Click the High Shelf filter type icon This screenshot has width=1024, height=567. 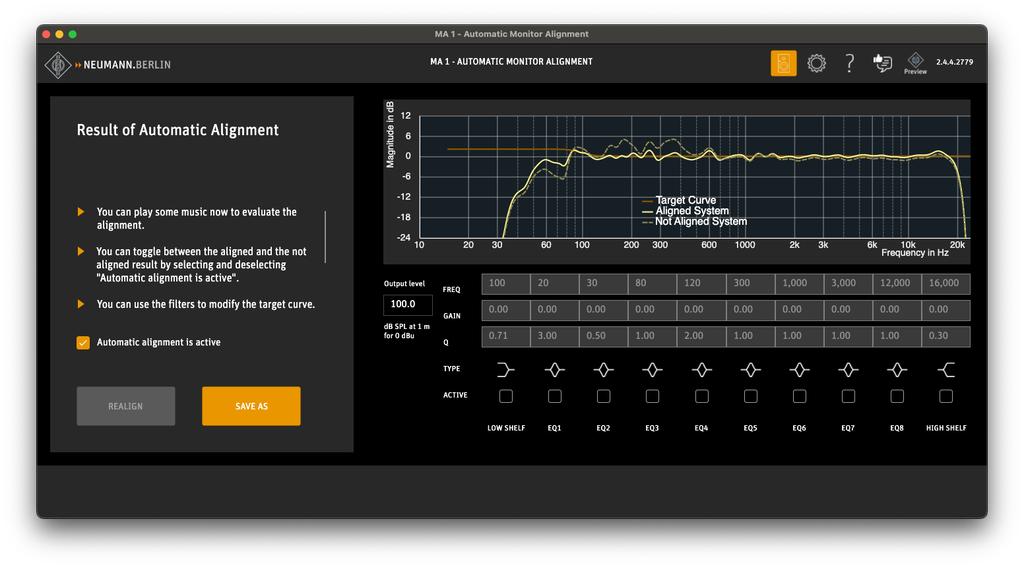(946, 370)
